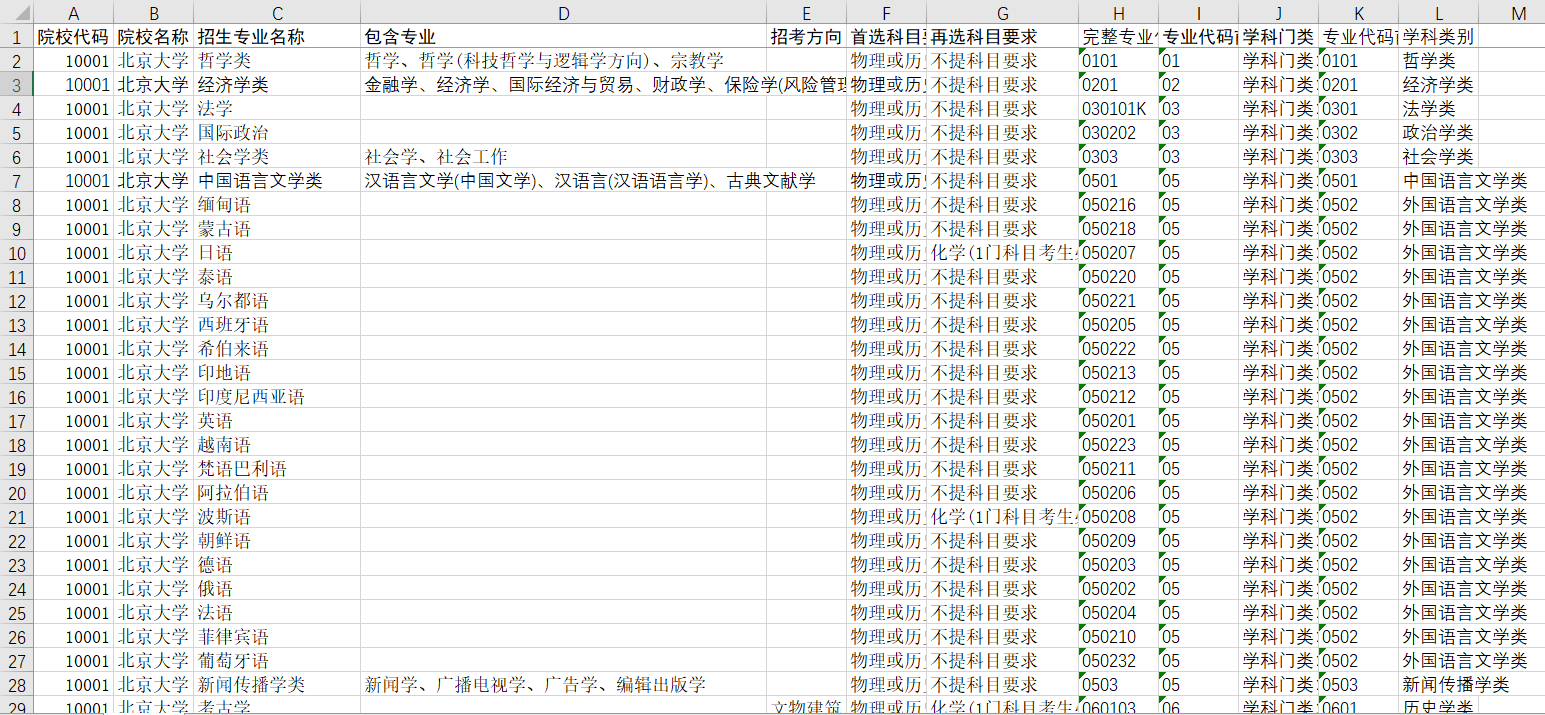The height and width of the screenshot is (715, 1545).
Task: Select the 中国语言文学类 cell in column C
Action: [x=277, y=181]
